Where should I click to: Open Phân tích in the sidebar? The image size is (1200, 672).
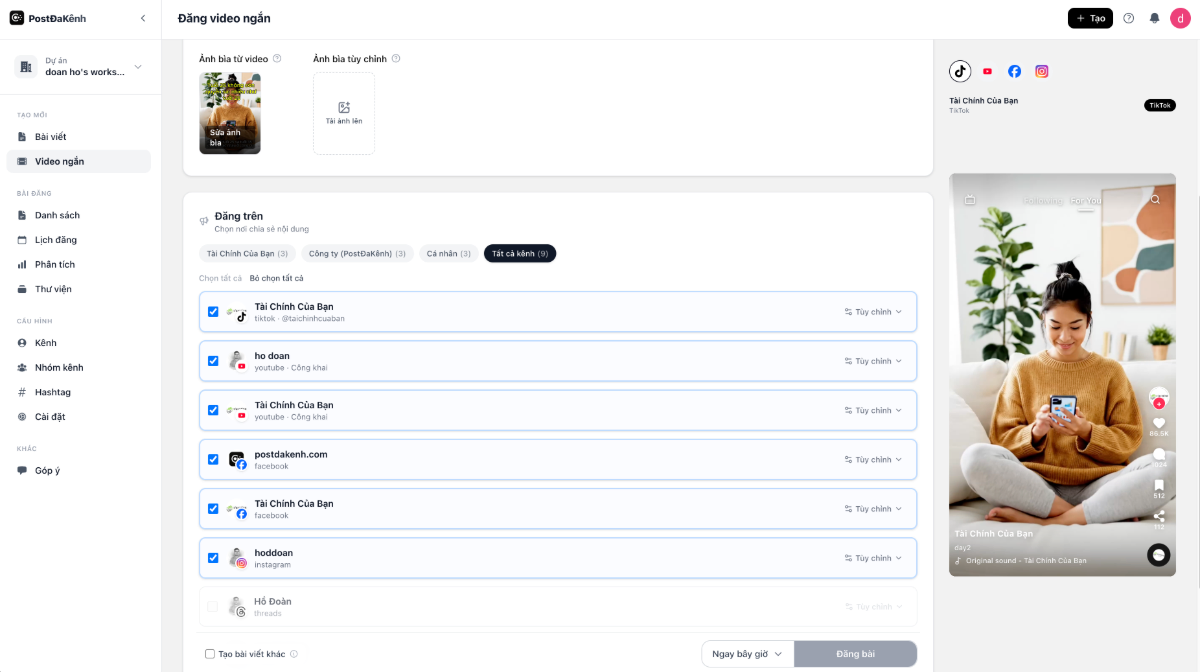pos(79,264)
